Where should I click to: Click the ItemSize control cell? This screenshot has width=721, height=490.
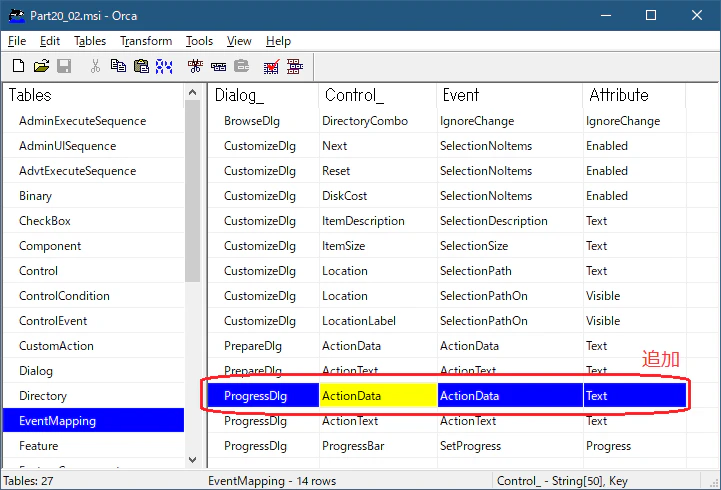click(378, 246)
